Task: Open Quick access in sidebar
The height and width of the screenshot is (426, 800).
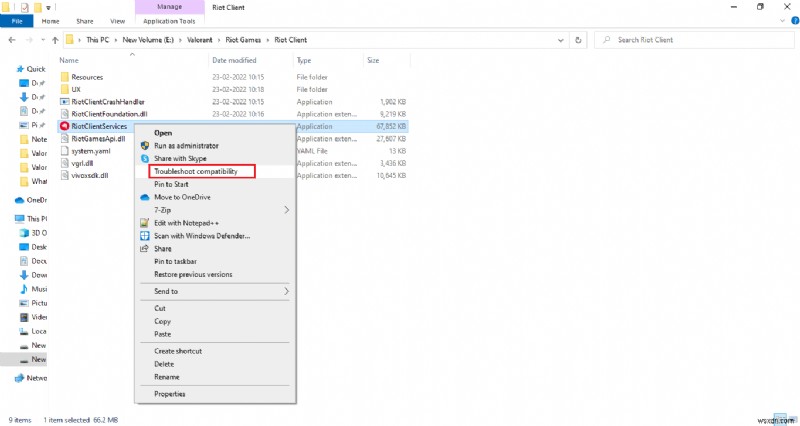Action: point(31,69)
